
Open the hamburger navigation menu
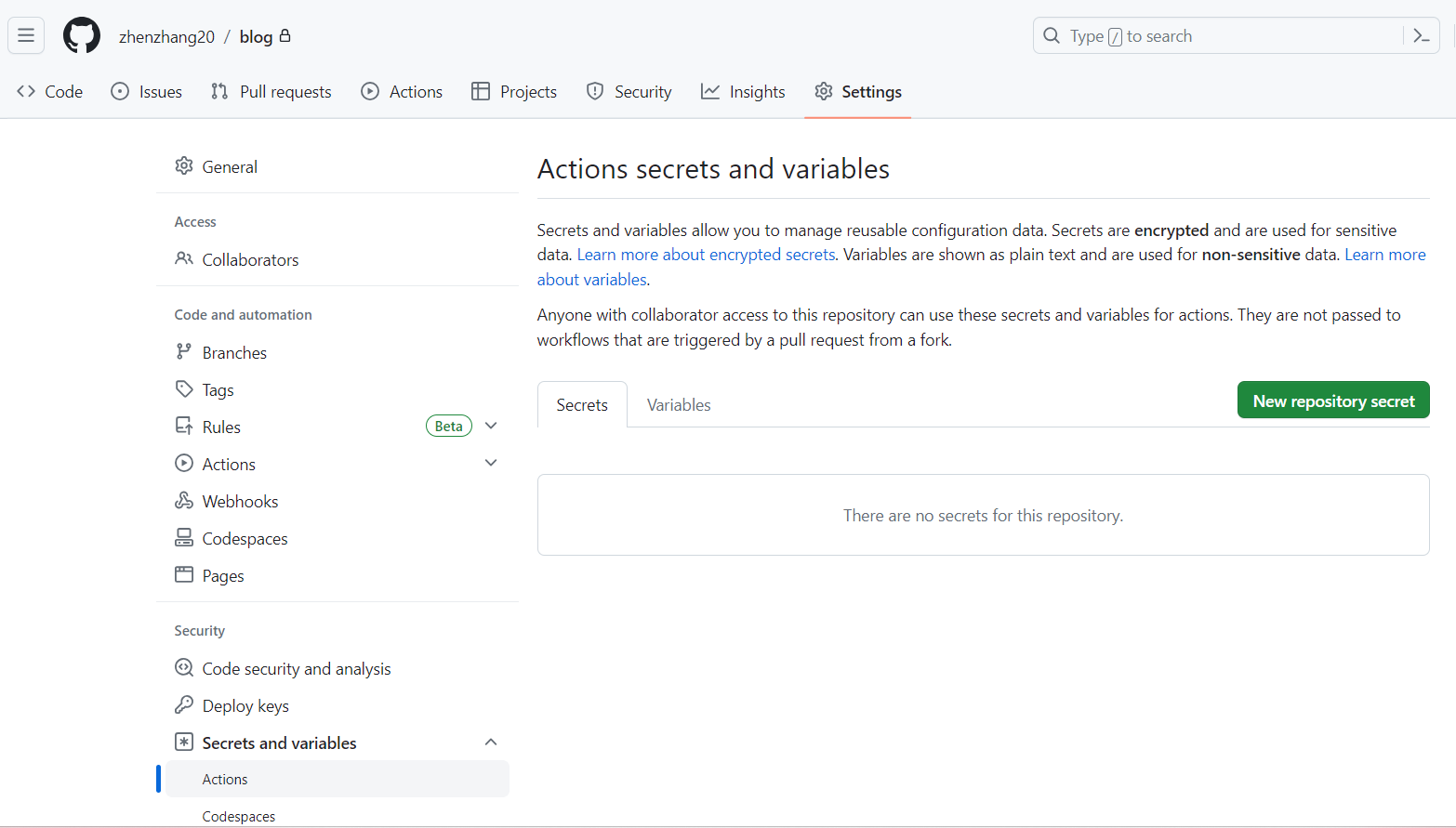[x=26, y=35]
